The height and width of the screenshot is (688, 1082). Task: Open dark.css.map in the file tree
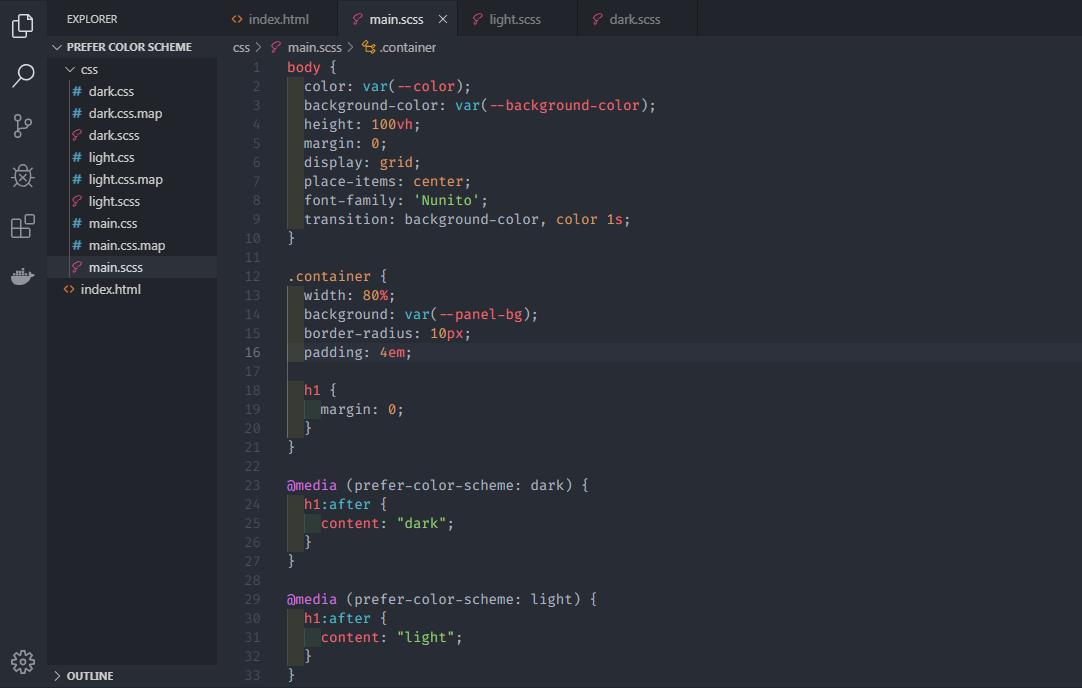pos(132,113)
